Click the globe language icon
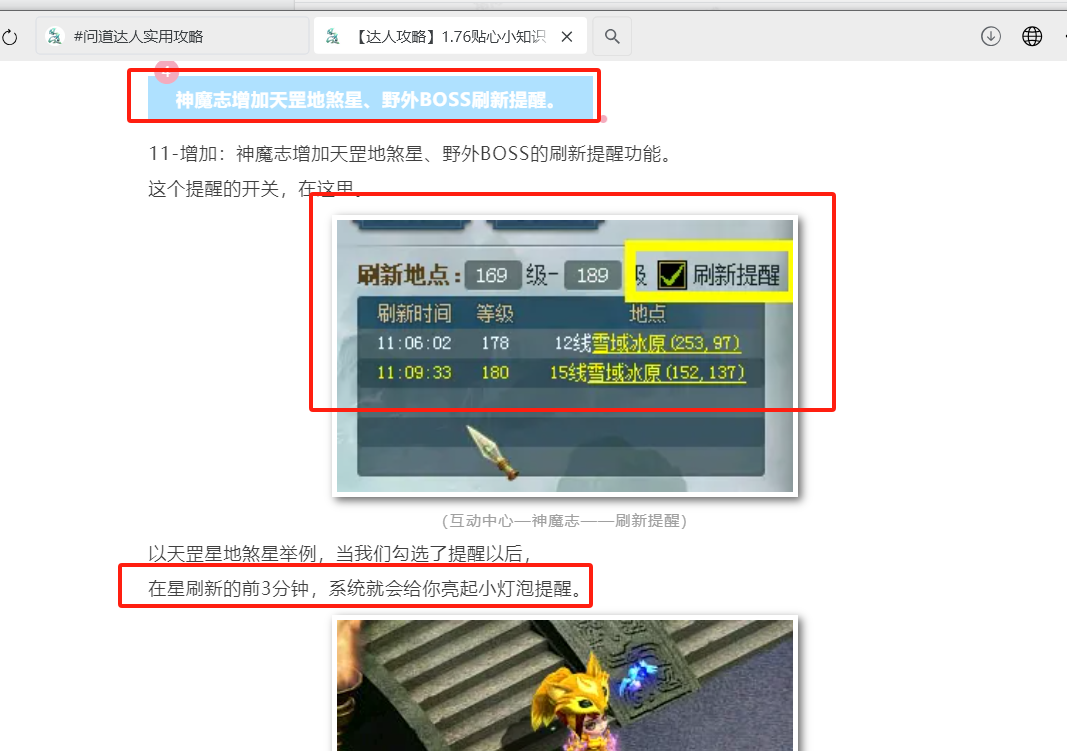Viewport: 1067px width, 751px height. (x=1032, y=37)
